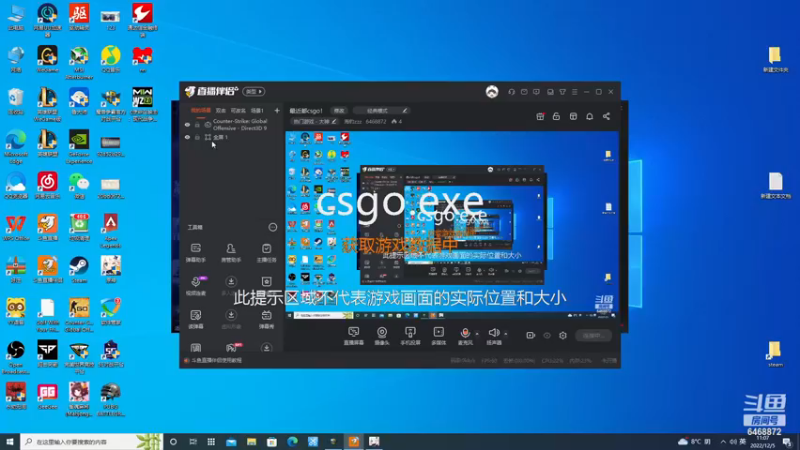The width and height of the screenshot is (800, 450).
Task: Open the skin shirt icon in title bar
Action: pos(562,92)
